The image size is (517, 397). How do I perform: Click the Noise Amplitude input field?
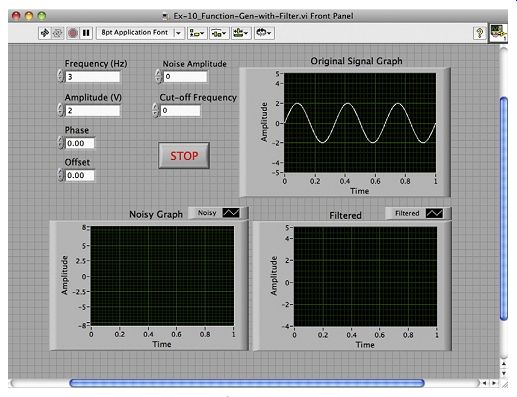[185, 77]
